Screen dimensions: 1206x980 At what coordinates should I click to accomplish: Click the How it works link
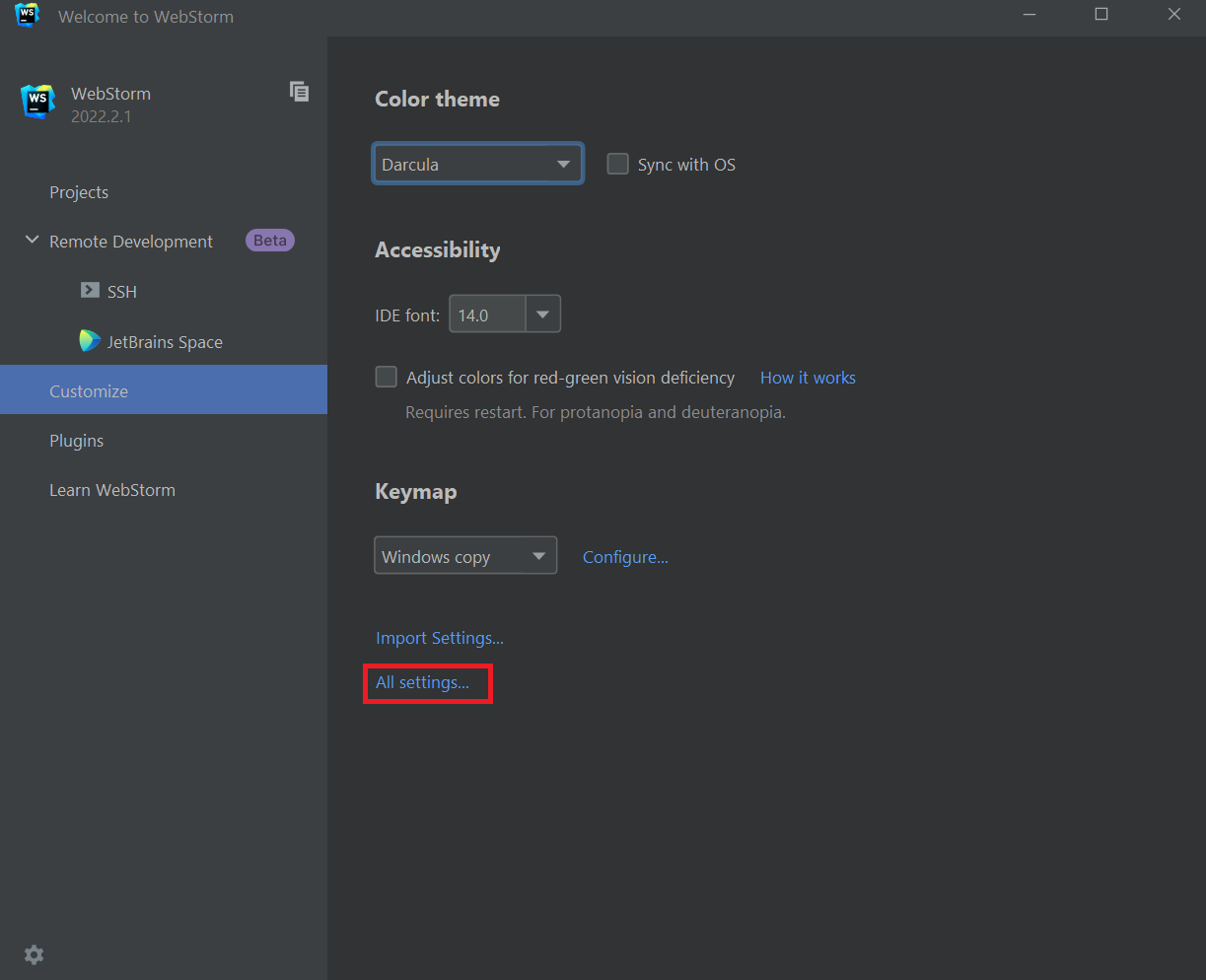(x=808, y=378)
